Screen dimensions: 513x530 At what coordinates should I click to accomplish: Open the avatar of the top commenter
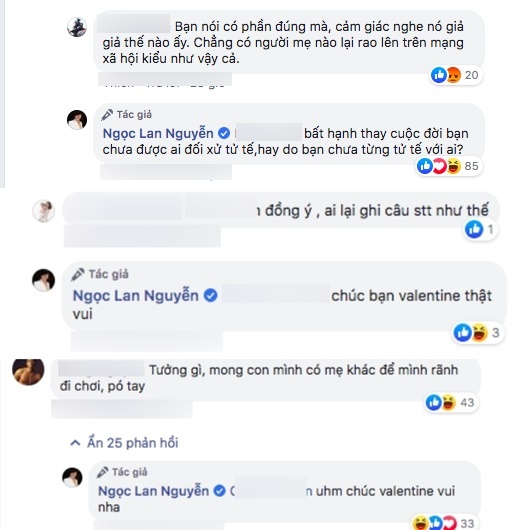click(x=77, y=27)
